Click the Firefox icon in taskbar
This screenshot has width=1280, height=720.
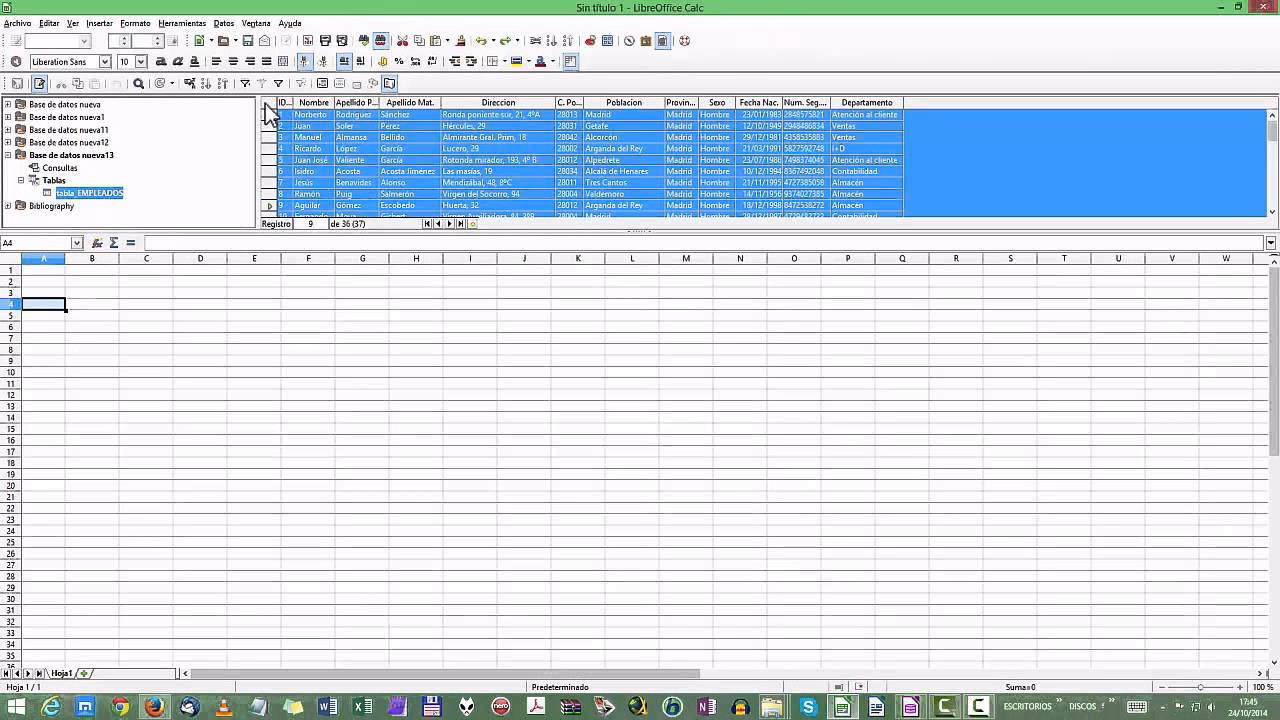point(154,707)
